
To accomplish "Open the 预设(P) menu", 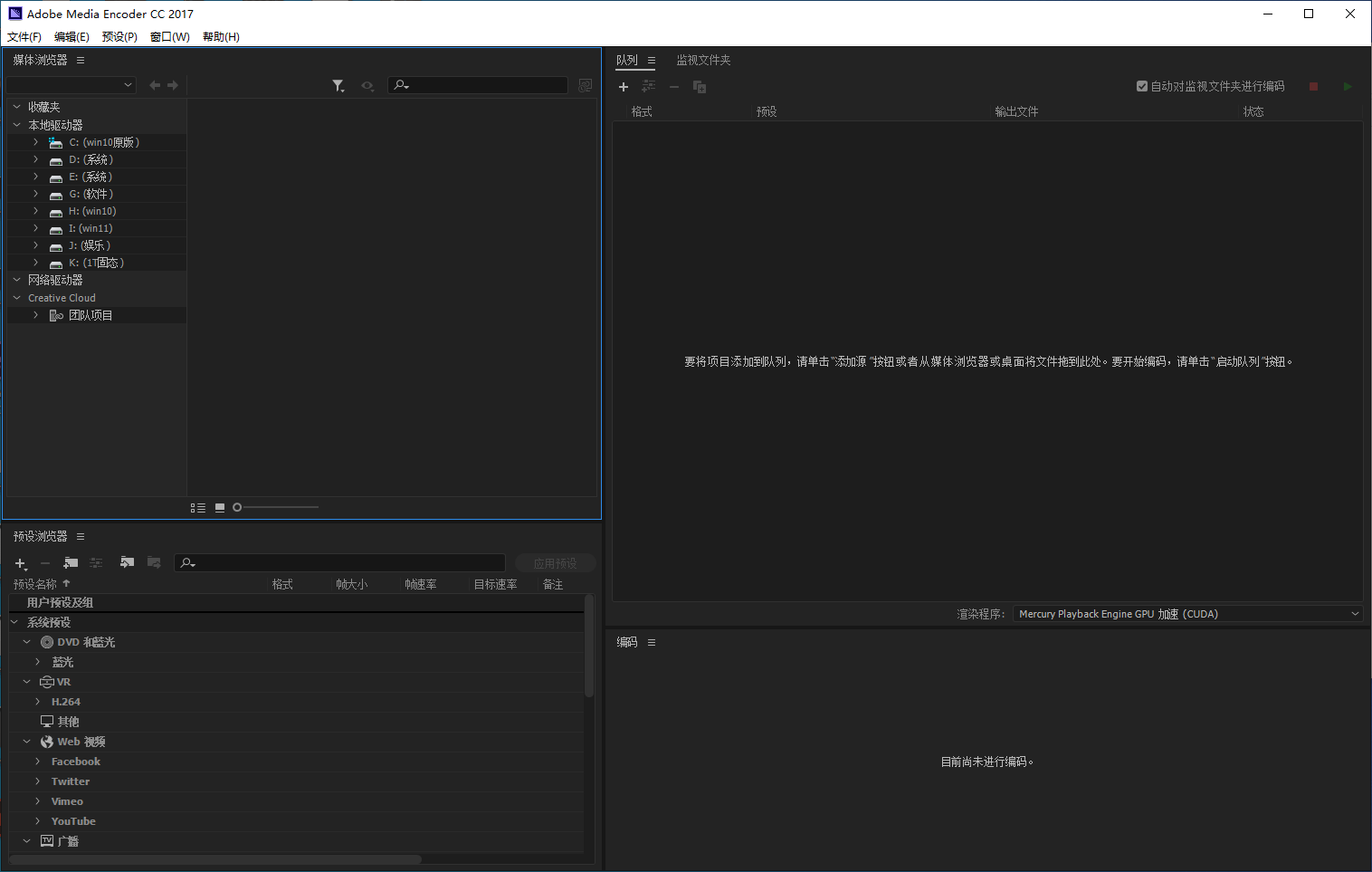I will point(119,37).
